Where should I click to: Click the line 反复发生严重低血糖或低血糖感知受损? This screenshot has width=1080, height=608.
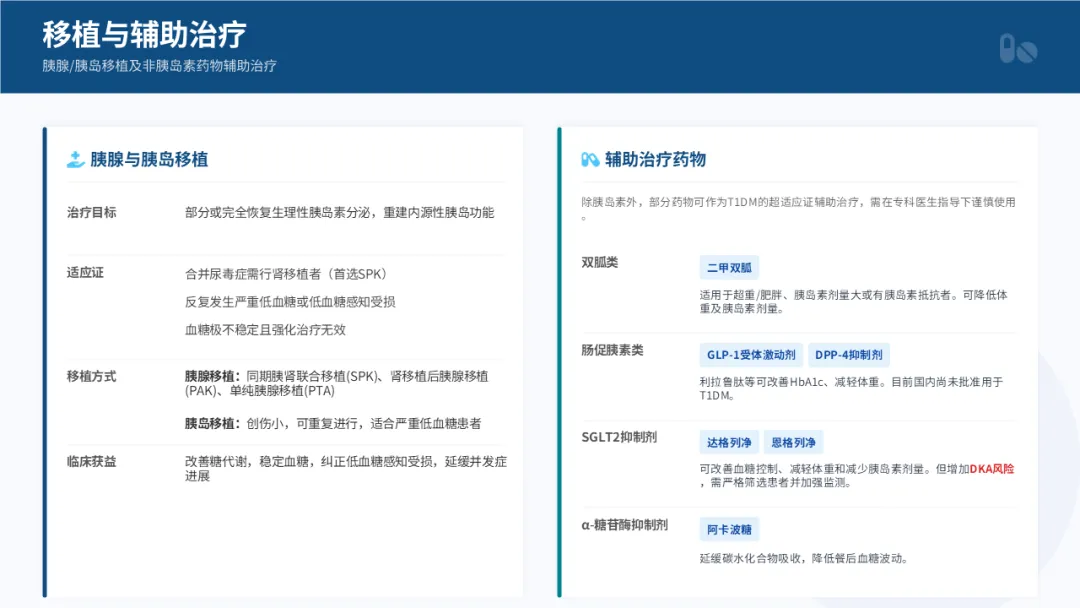click(x=290, y=302)
